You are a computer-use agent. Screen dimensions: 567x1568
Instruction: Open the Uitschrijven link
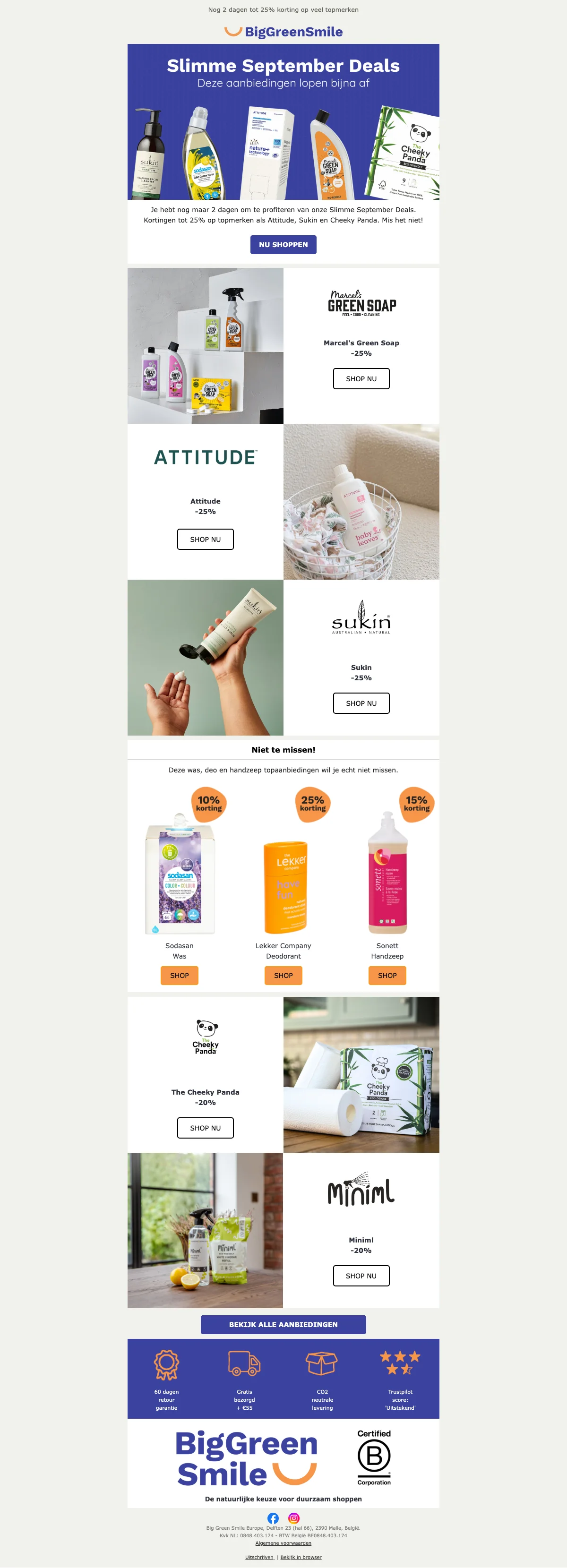tap(259, 1557)
